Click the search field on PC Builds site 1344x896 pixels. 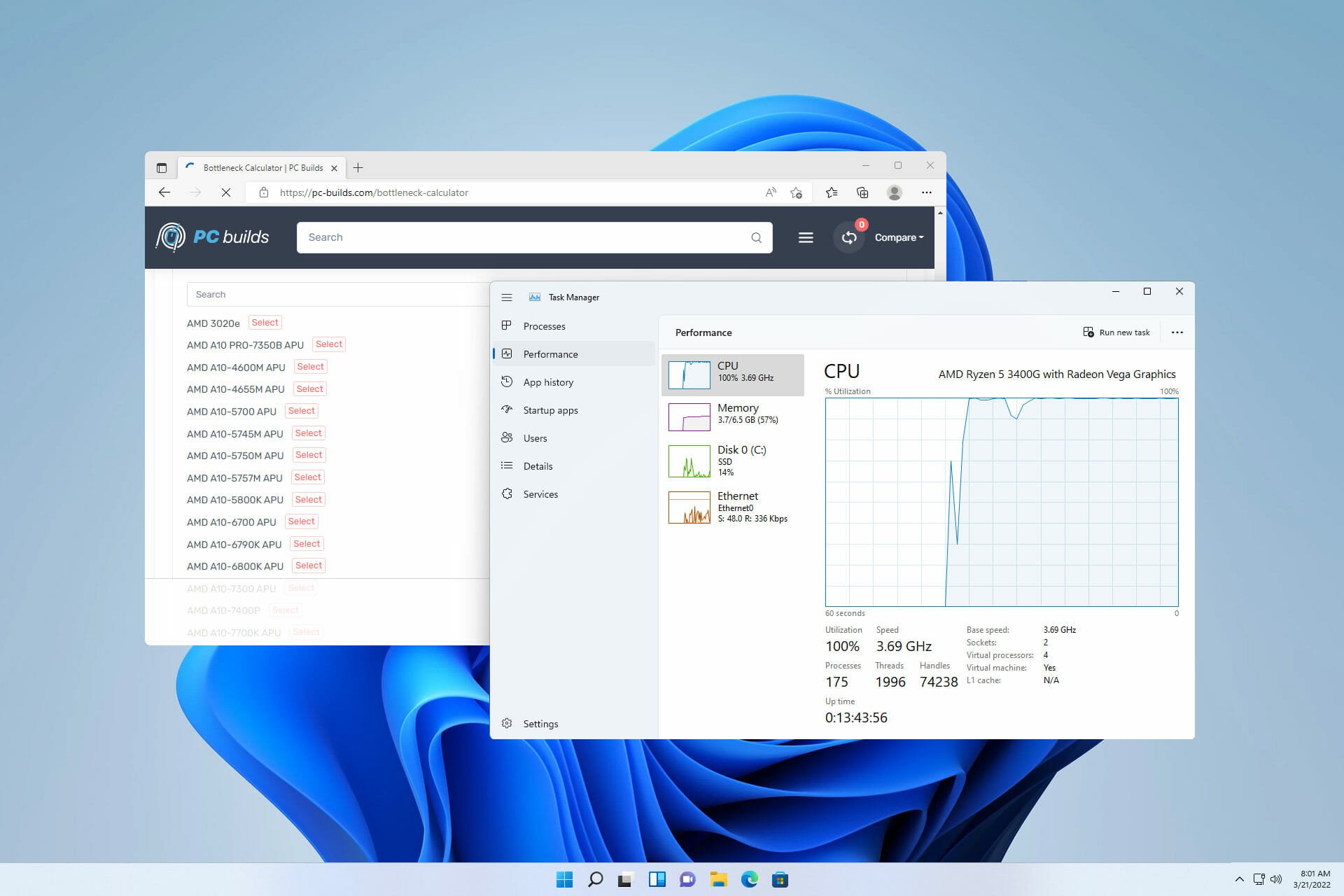(535, 237)
